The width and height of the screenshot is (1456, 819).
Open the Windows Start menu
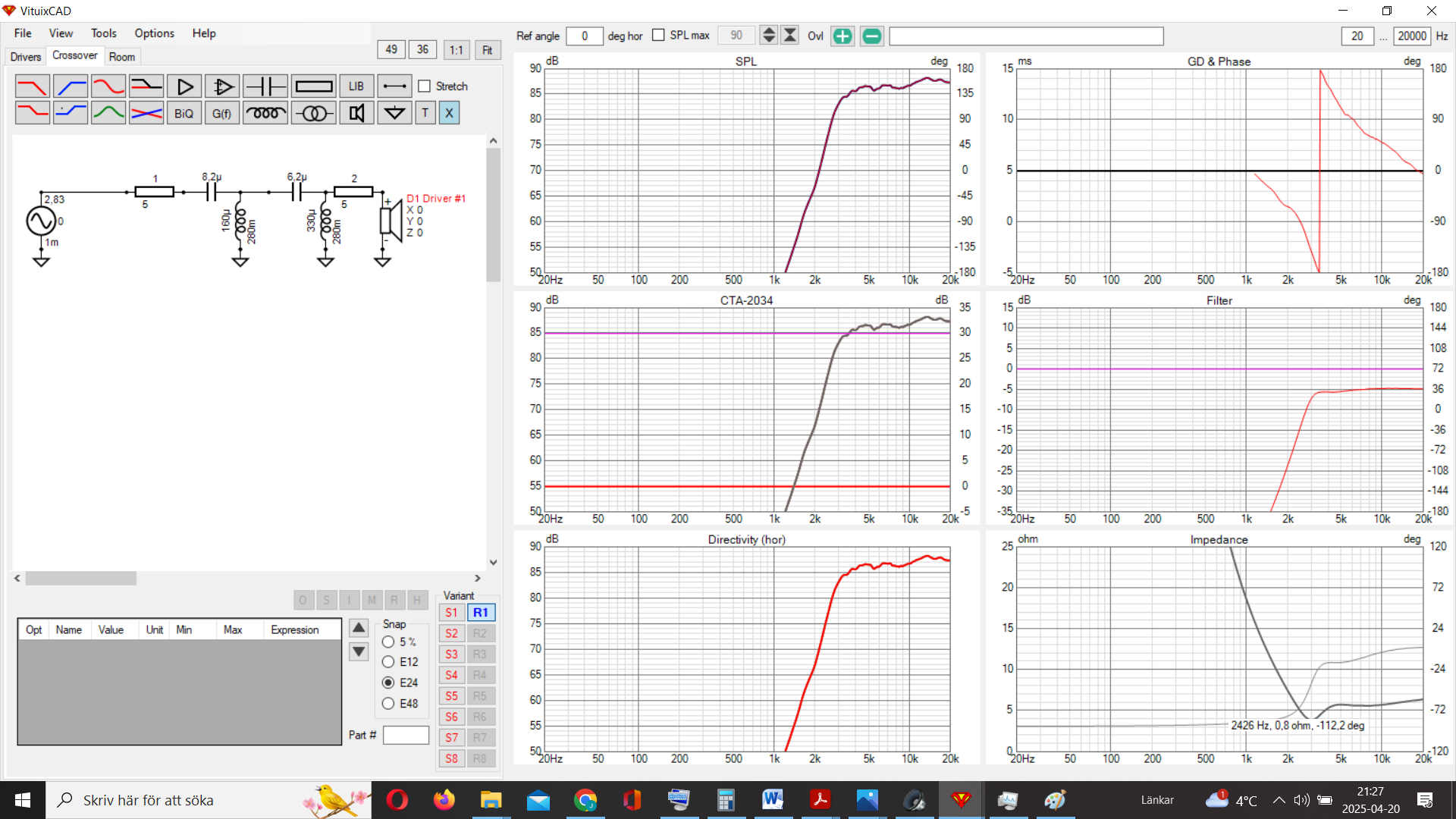tap(23, 800)
